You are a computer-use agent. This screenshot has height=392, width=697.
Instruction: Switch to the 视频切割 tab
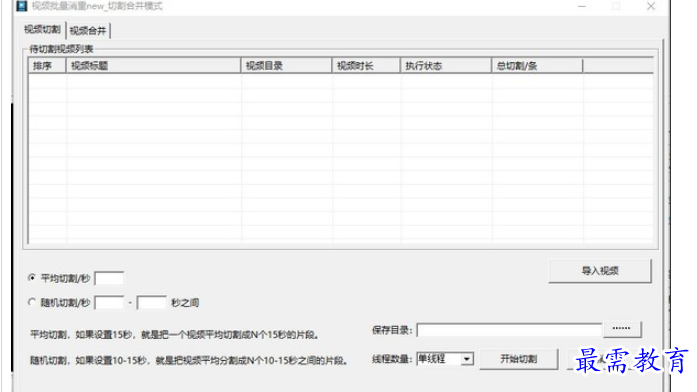42,30
